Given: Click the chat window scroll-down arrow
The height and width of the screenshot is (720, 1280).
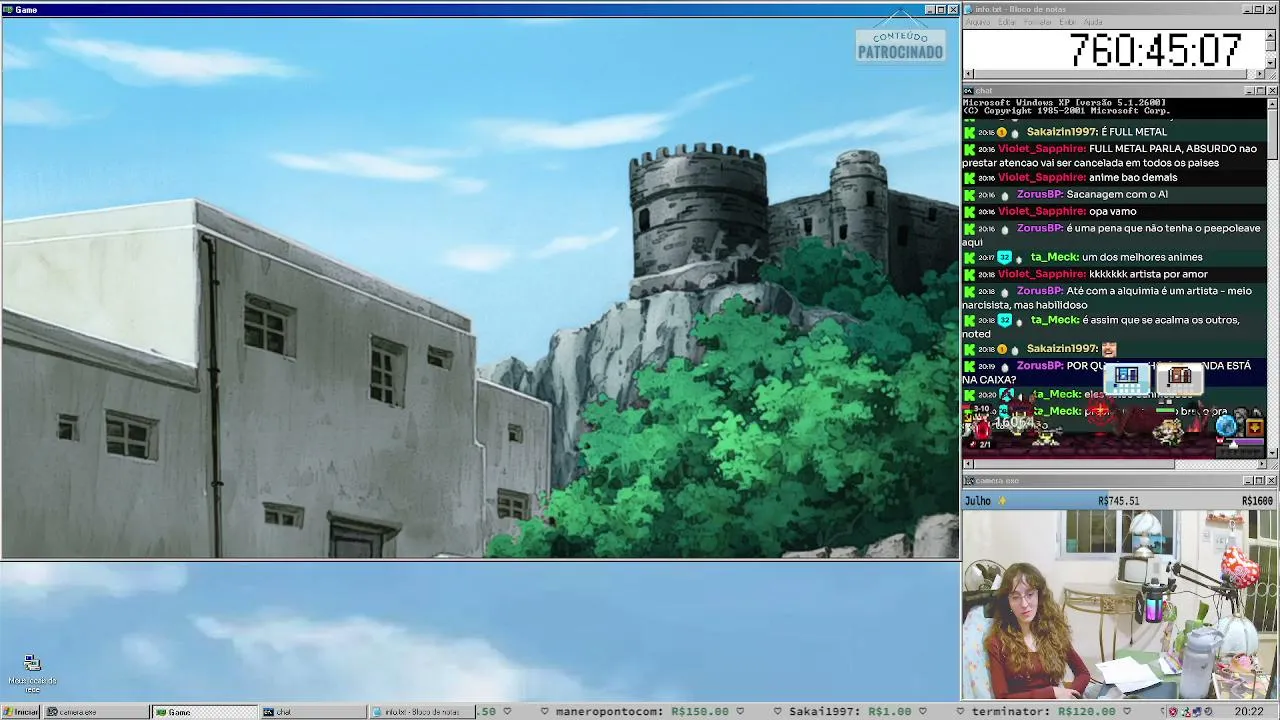Looking at the screenshot, I should coord(1272,452).
